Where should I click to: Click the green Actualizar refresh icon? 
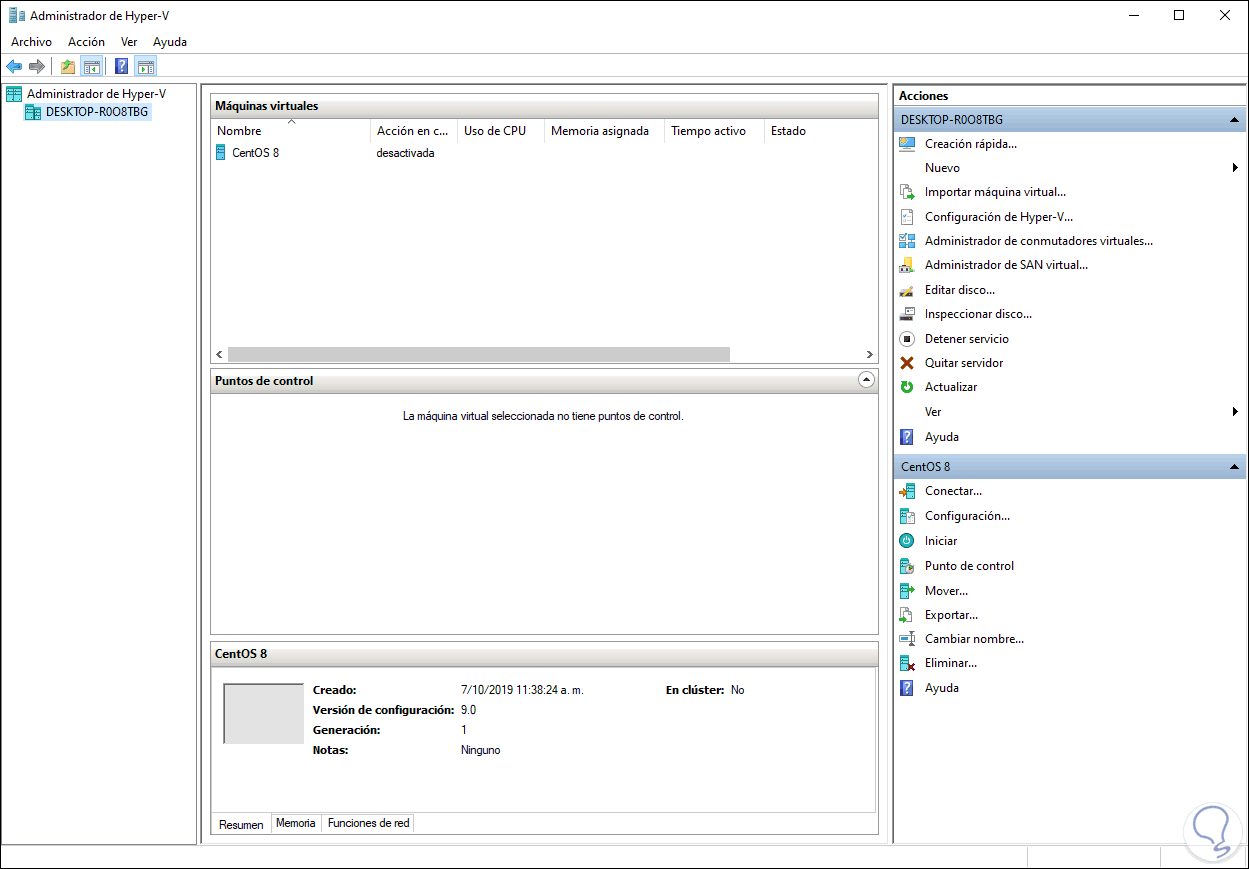point(907,387)
